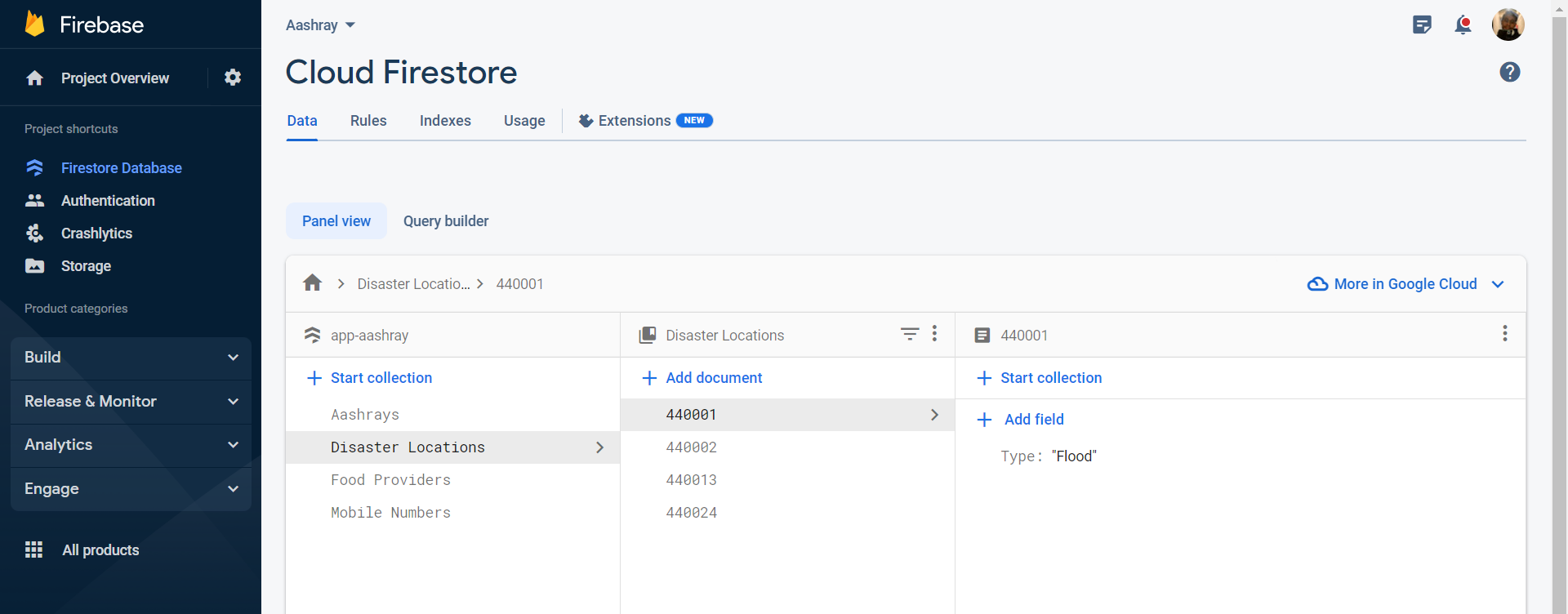Select Panel view
This screenshot has height=614, width=1568.
point(336,221)
